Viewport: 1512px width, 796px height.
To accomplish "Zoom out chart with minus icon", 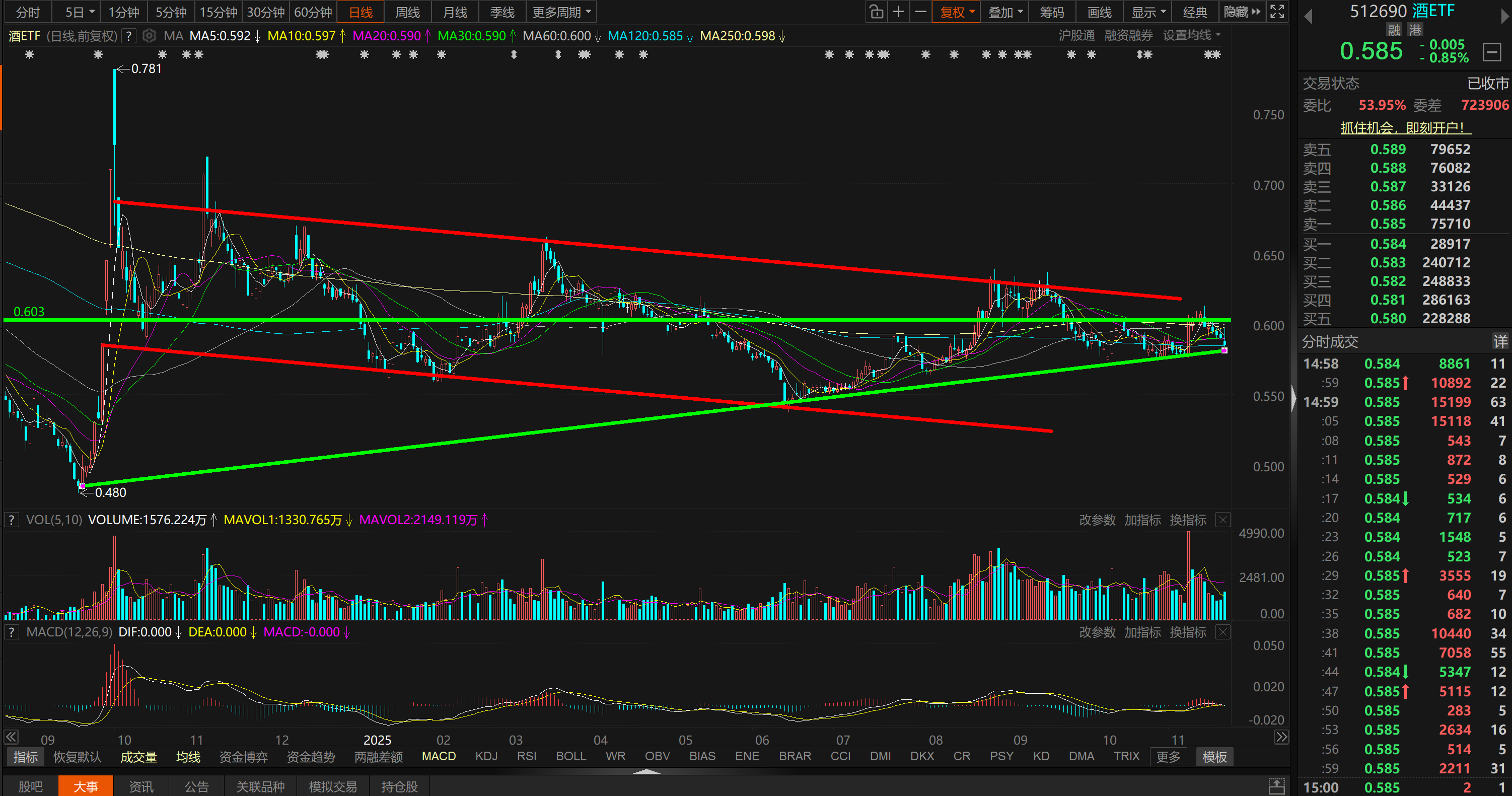I will point(920,12).
